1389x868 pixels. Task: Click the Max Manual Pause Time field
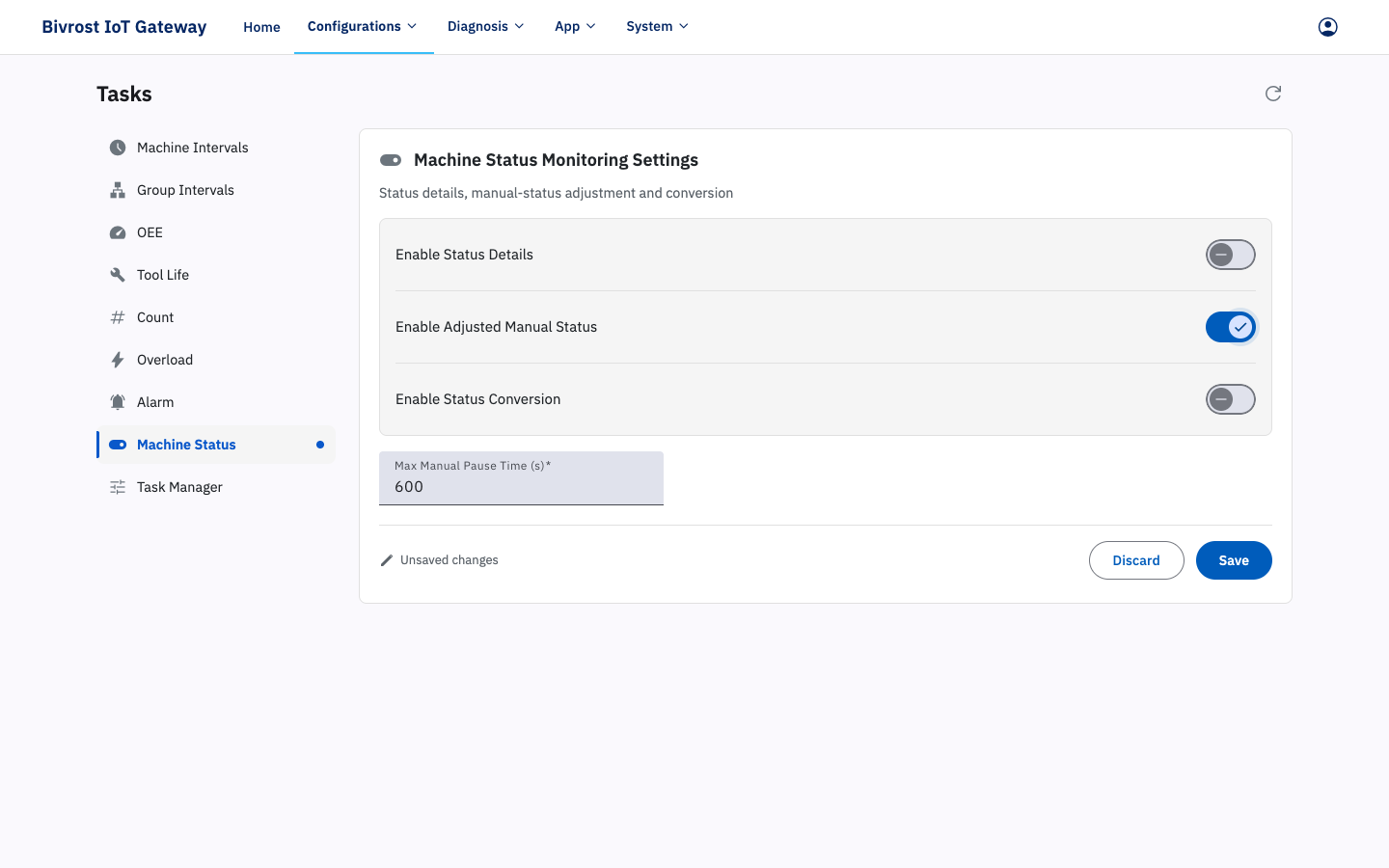pos(521,478)
